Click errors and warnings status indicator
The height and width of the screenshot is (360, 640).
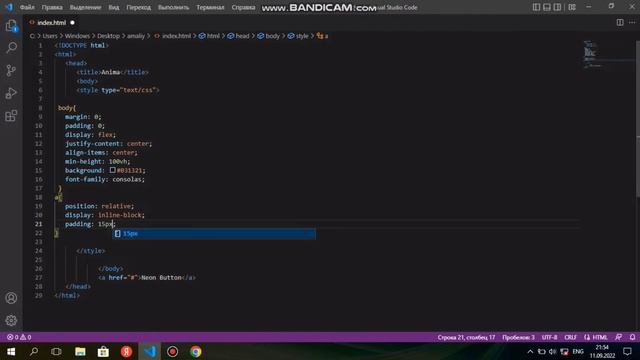(x=19, y=337)
